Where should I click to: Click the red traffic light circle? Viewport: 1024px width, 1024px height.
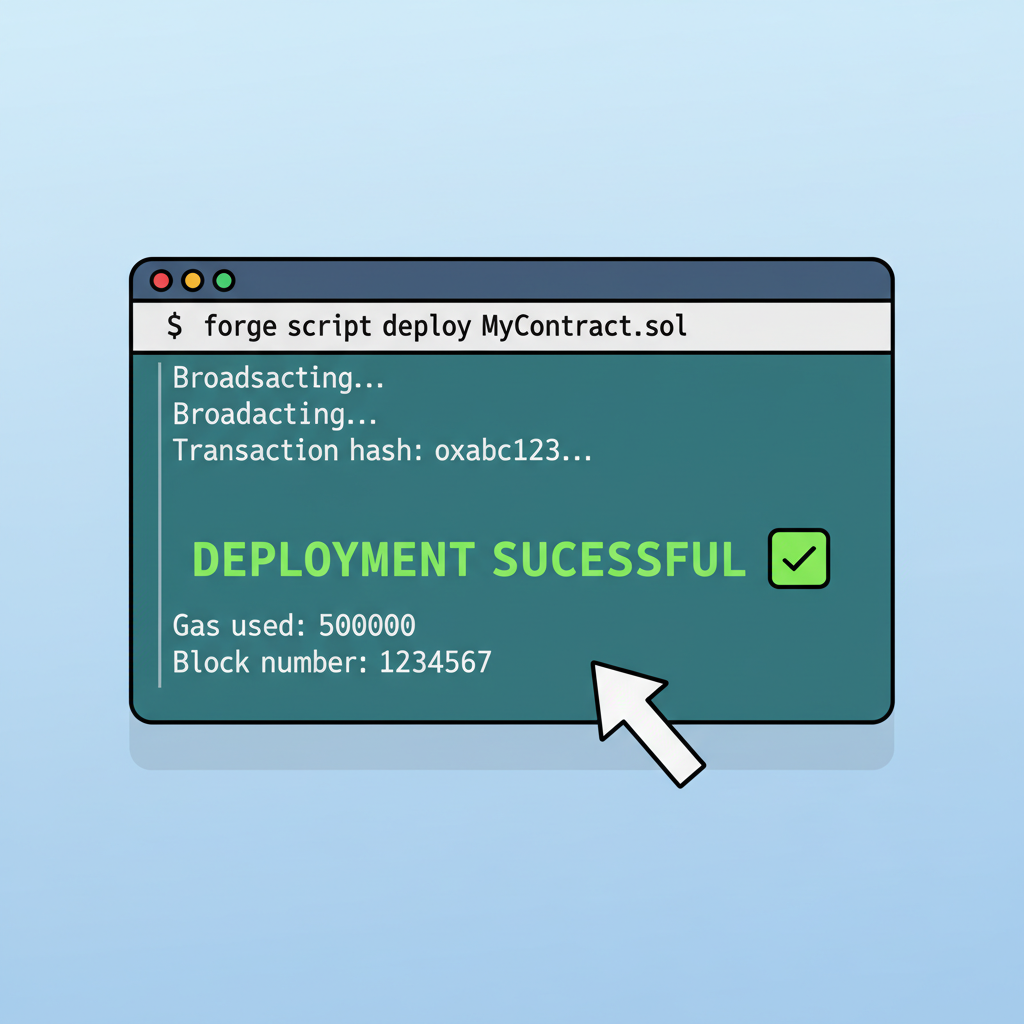click(x=161, y=280)
